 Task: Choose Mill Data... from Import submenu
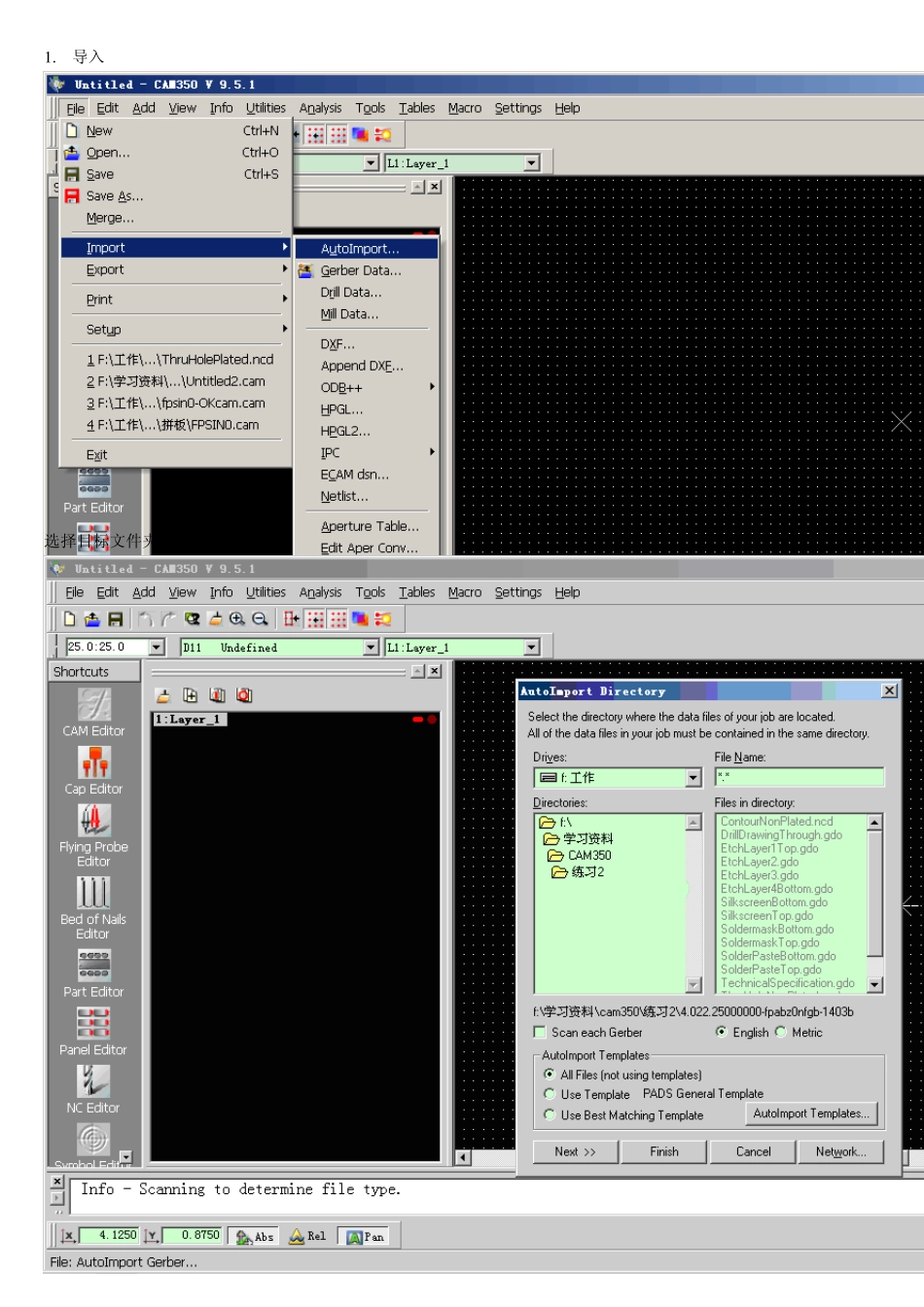pos(367,314)
